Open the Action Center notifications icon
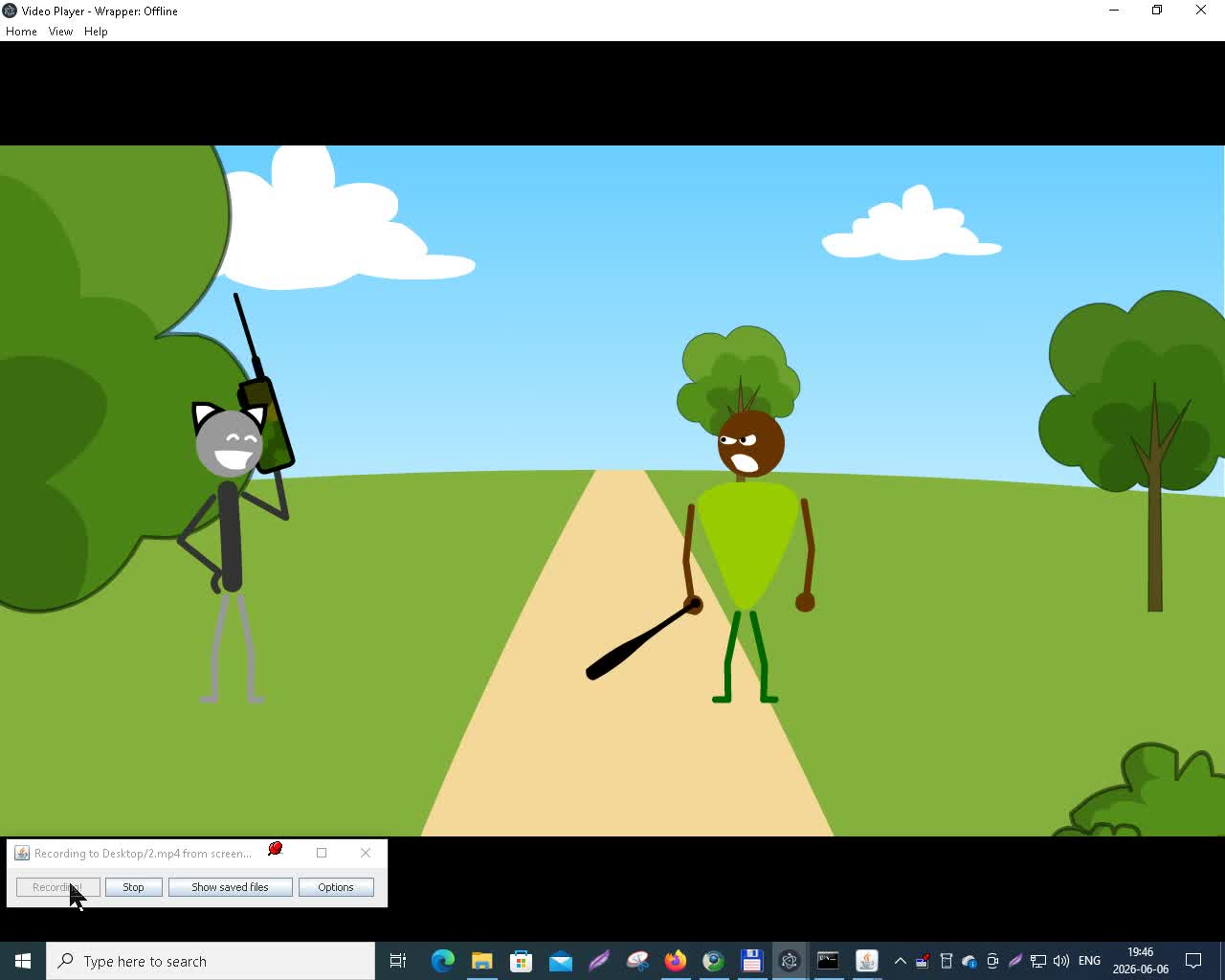Image resolution: width=1225 pixels, height=980 pixels. point(1194,961)
